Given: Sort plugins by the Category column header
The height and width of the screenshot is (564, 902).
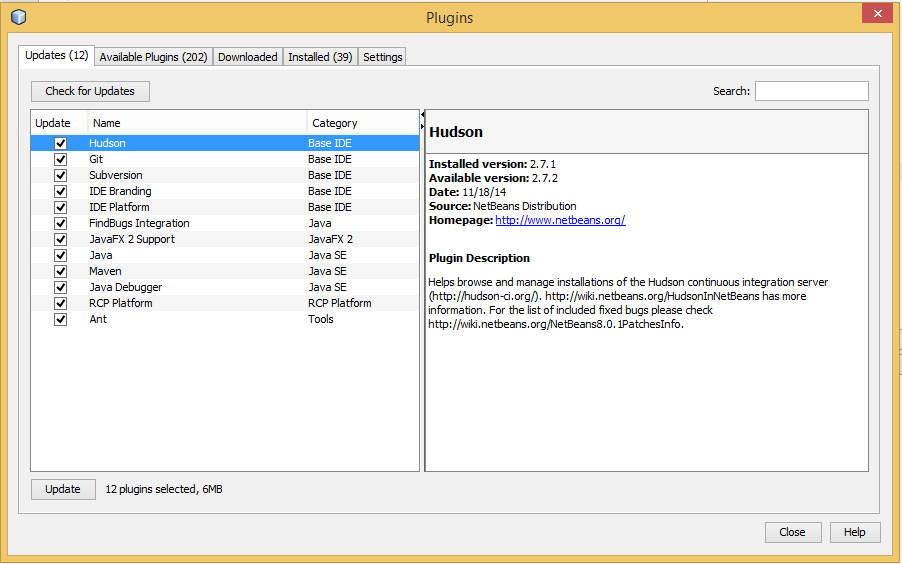Looking at the screenshot, I should pos(362,123).
